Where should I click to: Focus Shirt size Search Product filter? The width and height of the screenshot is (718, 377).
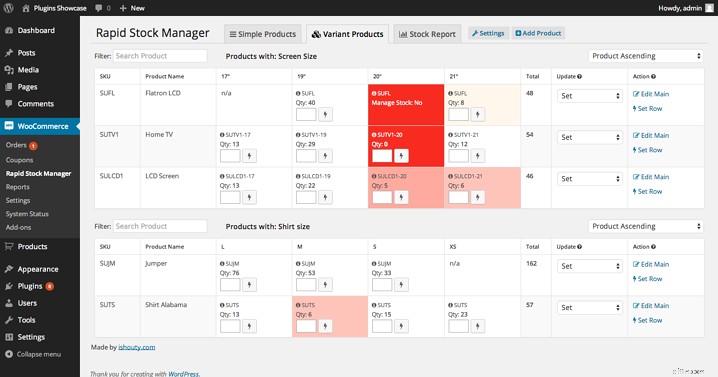pos(160,226)
